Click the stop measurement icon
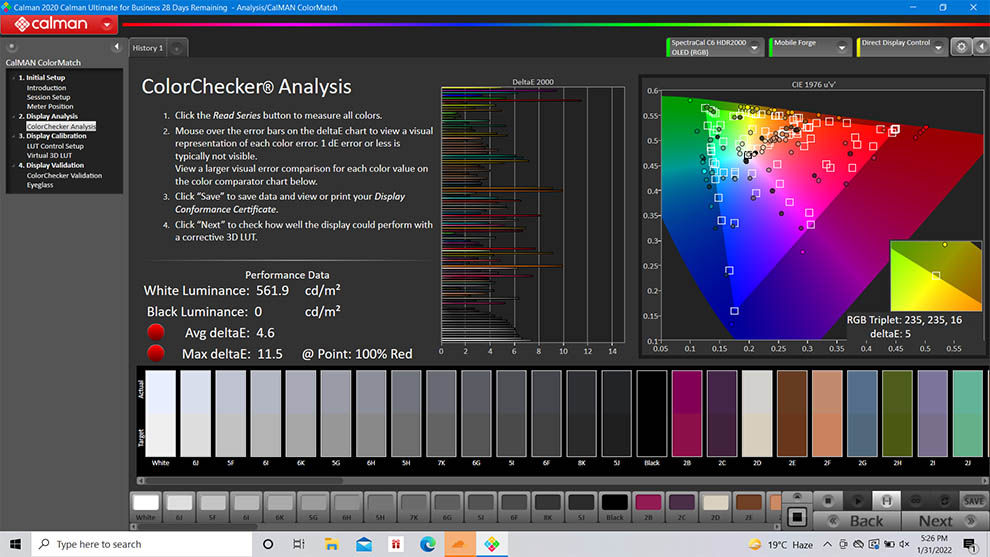This screenshot has width=990, height=557. tap(828, 501)
